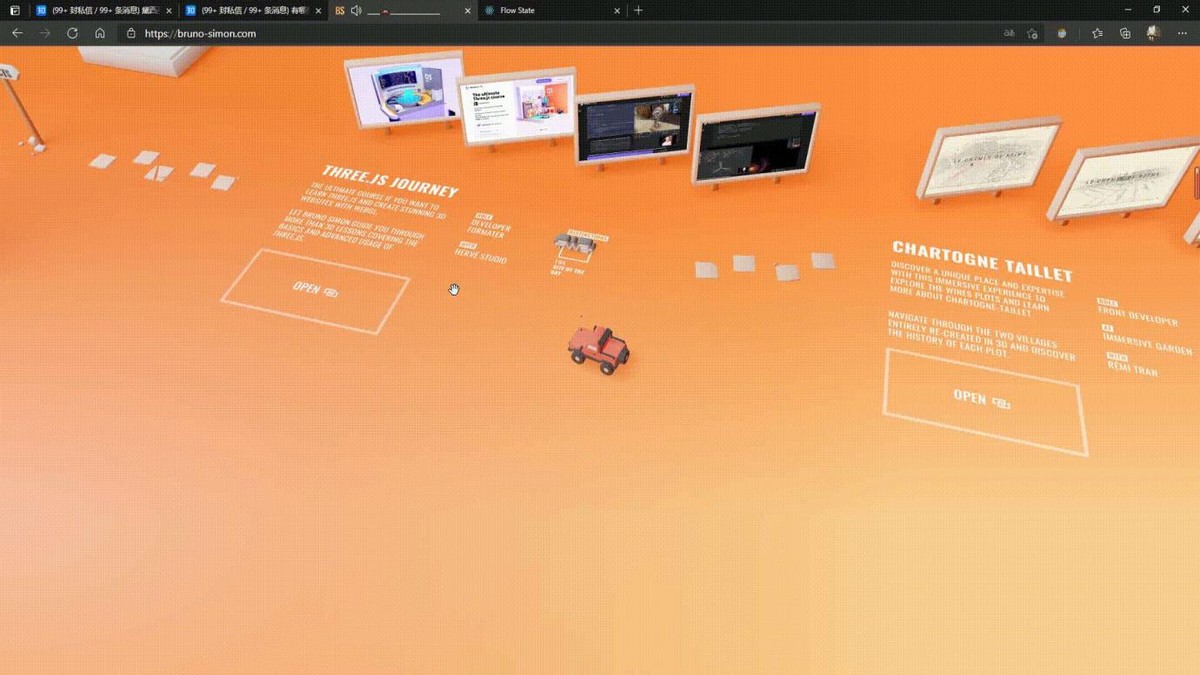Click OPEN under Three.js Journey
Image resolution: width=1200 pixels, height=675 pixels.
[x=315, y=290]
